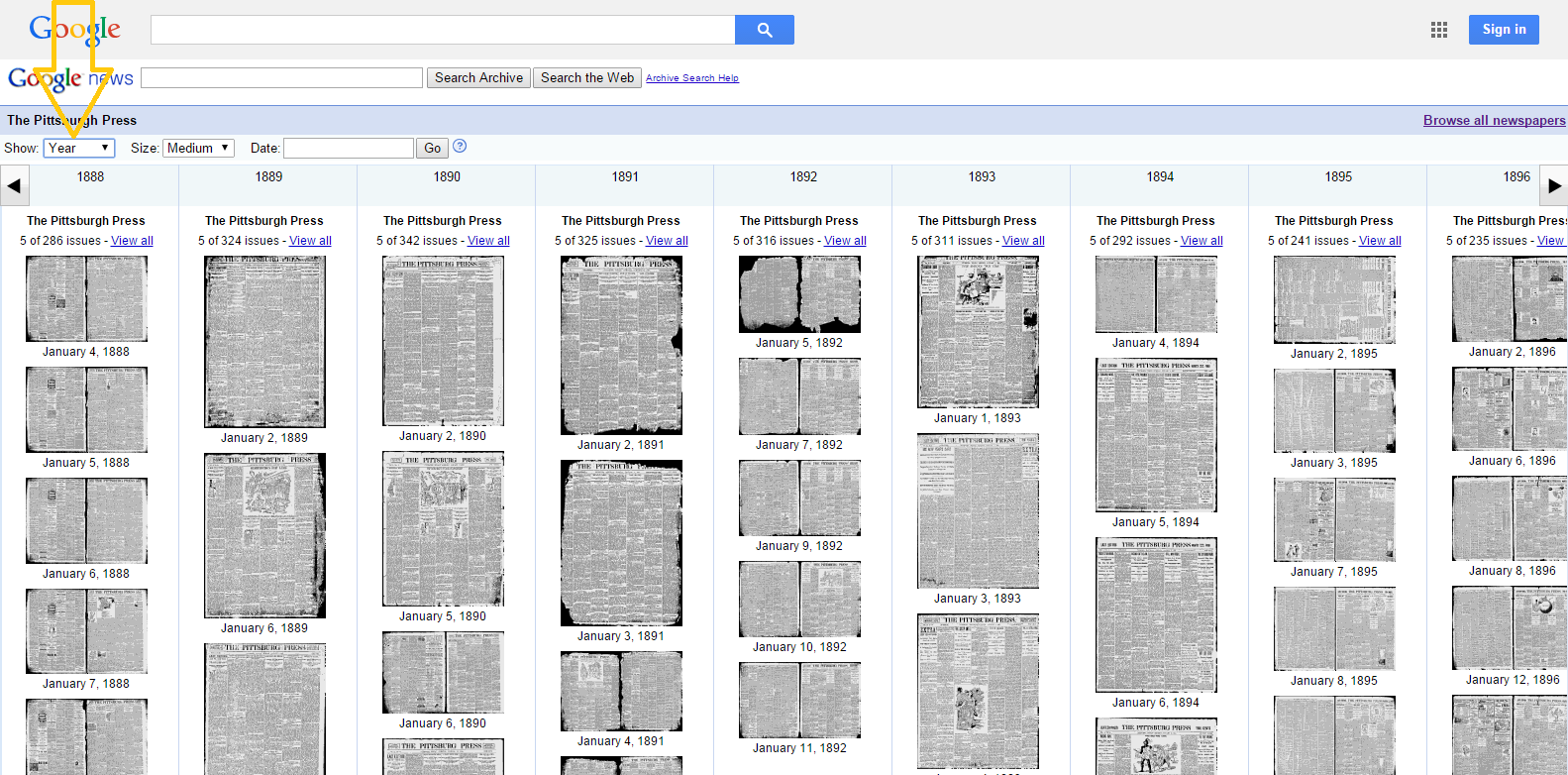1568x775 pixels.
Task: Click the 1888 year column header
Action: (90, 176)
